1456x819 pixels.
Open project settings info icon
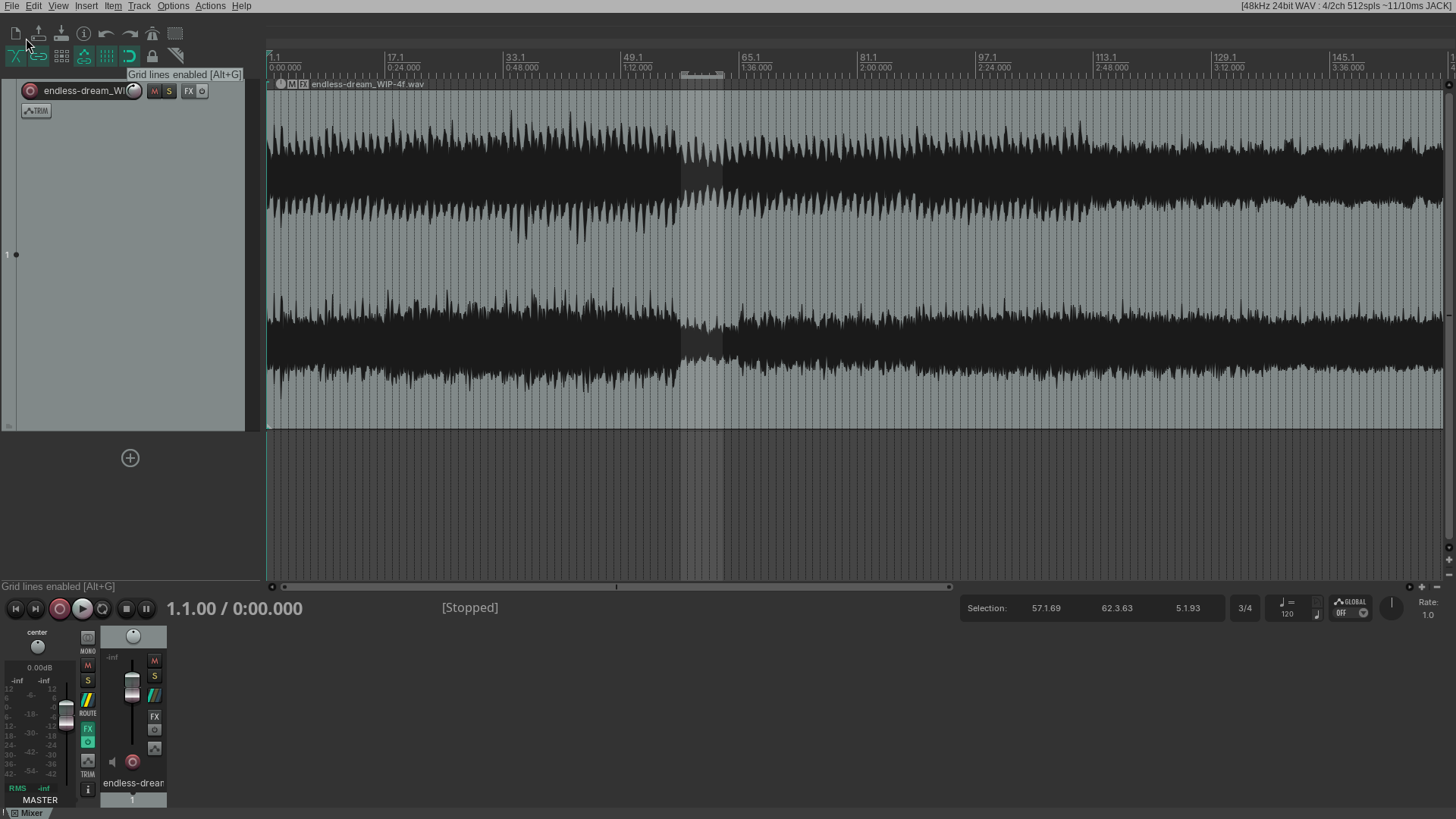(84, 34)
